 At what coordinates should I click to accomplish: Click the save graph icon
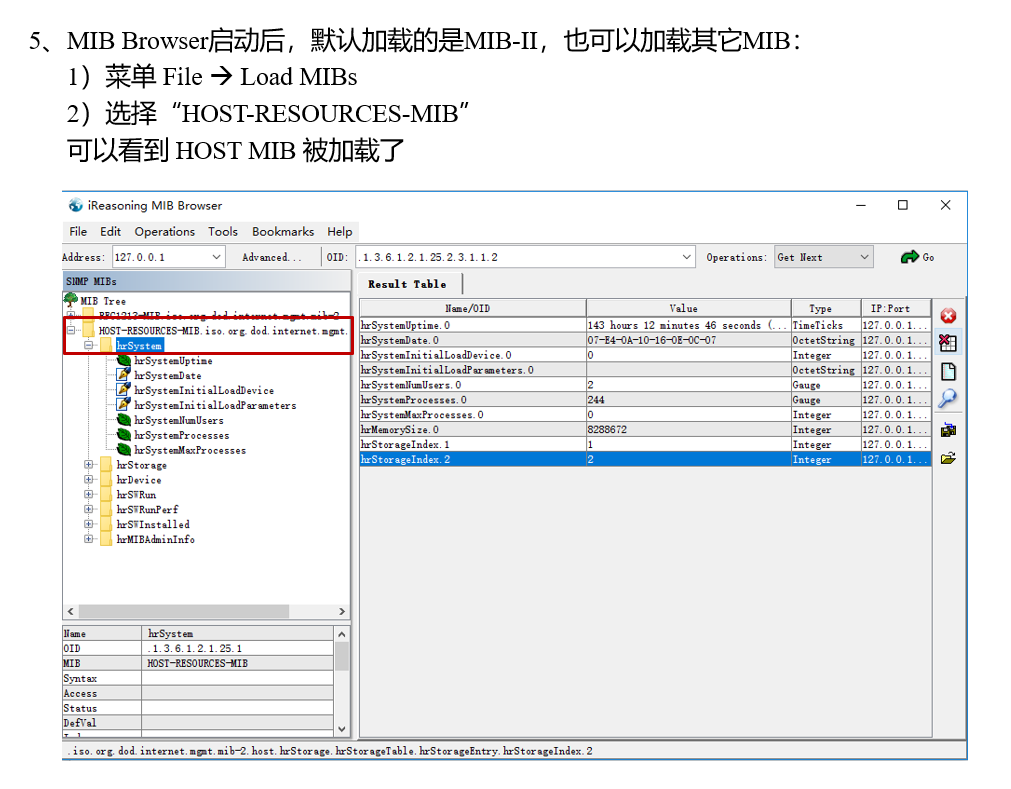pos(947,429)
